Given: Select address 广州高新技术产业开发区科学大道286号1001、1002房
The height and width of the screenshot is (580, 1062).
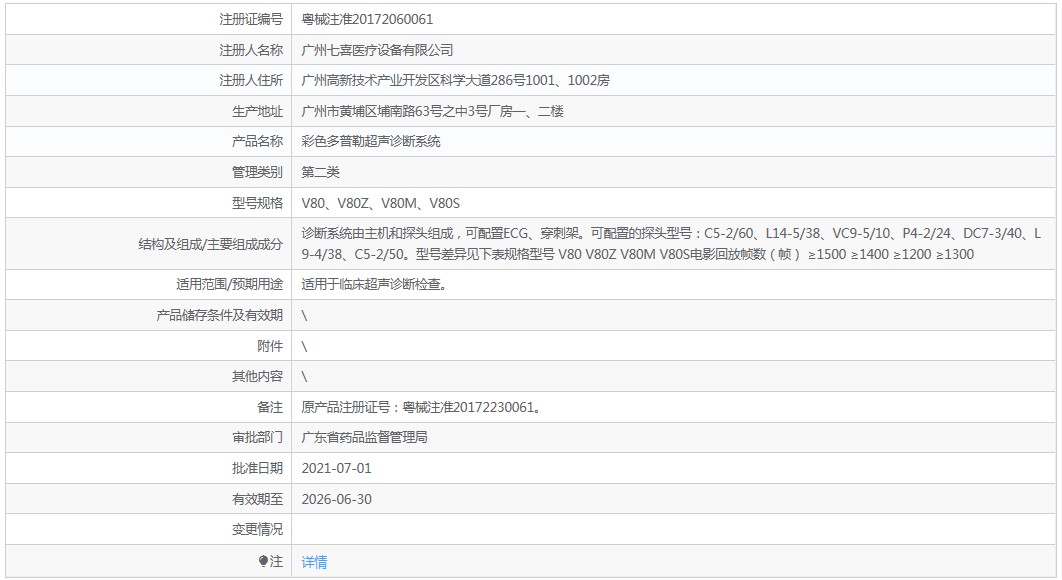Looking at the screenshot, I should [x=455, y=80].
